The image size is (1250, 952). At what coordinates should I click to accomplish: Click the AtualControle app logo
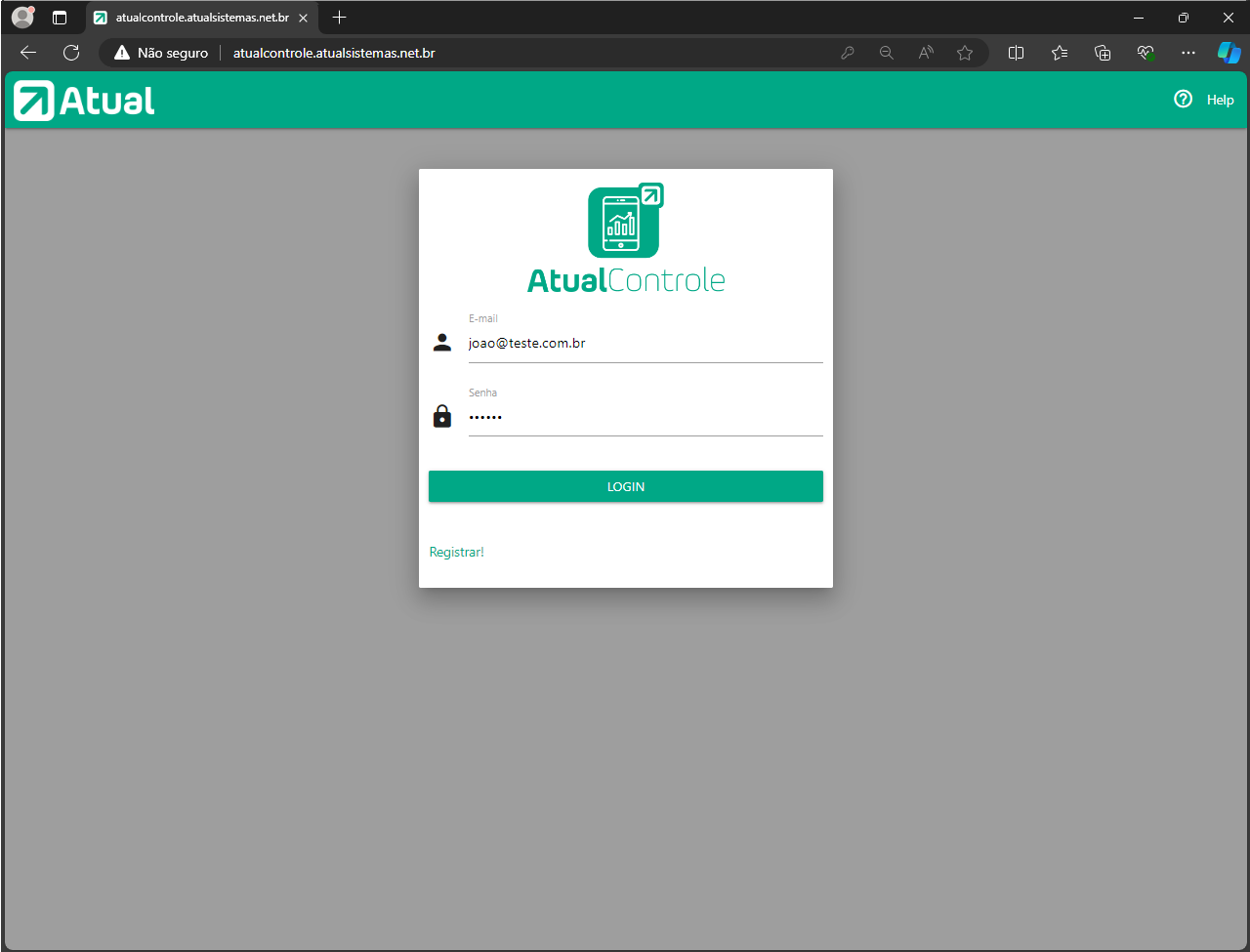click(626, 238)
